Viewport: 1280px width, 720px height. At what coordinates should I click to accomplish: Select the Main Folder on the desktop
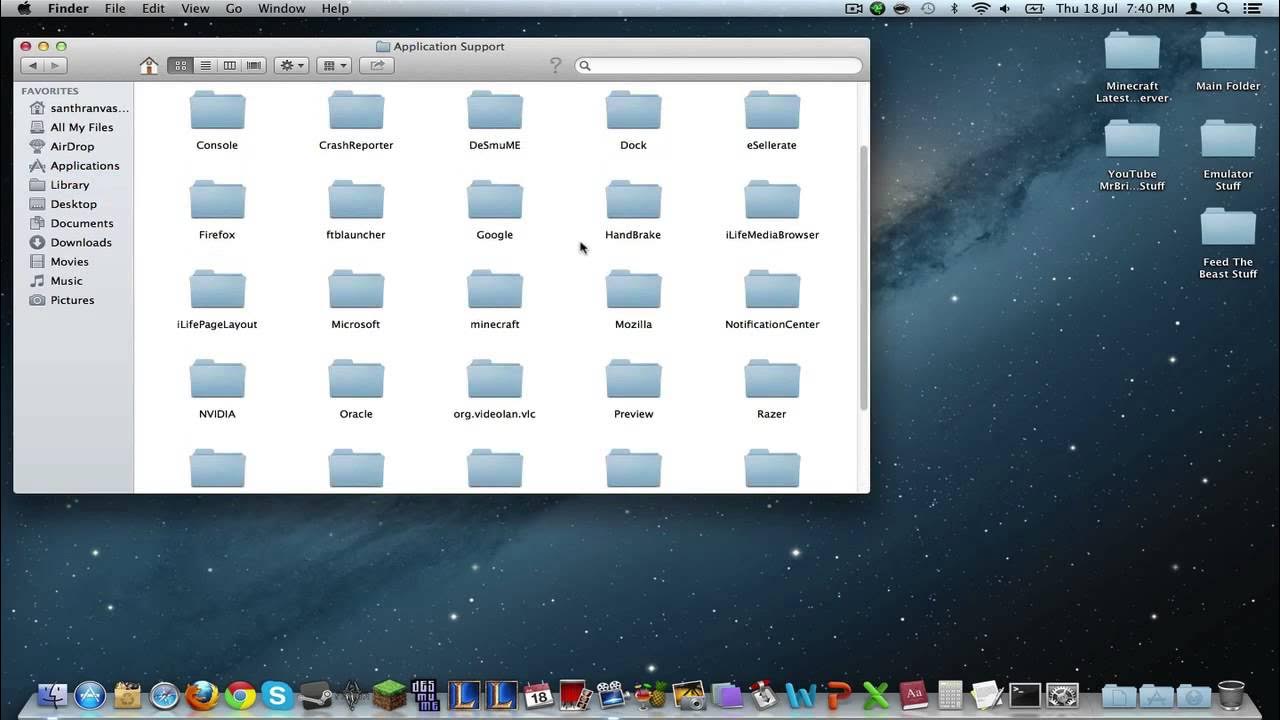1228,62
